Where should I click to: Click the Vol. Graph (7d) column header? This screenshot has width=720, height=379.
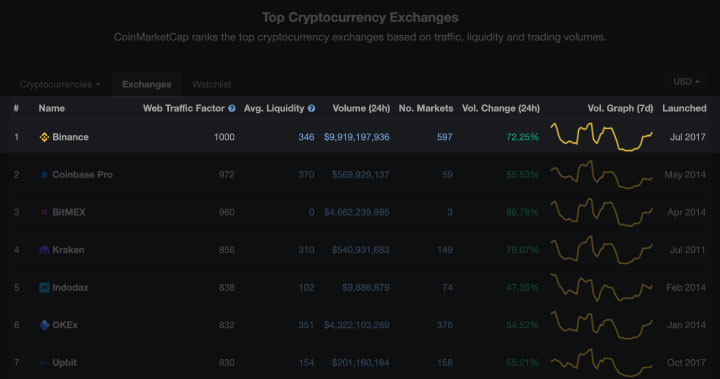pyautogui.click(x=620, y=108)
